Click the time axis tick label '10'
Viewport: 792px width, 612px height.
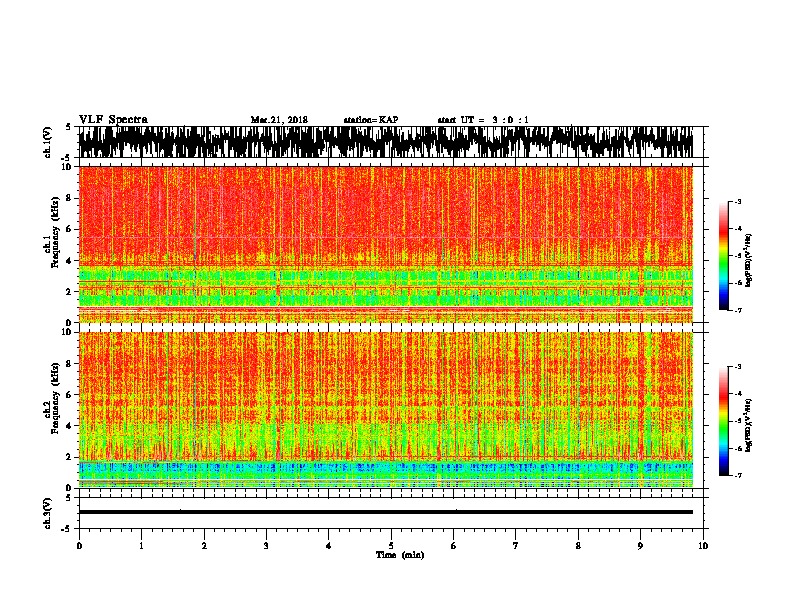(x=703, y=546)
